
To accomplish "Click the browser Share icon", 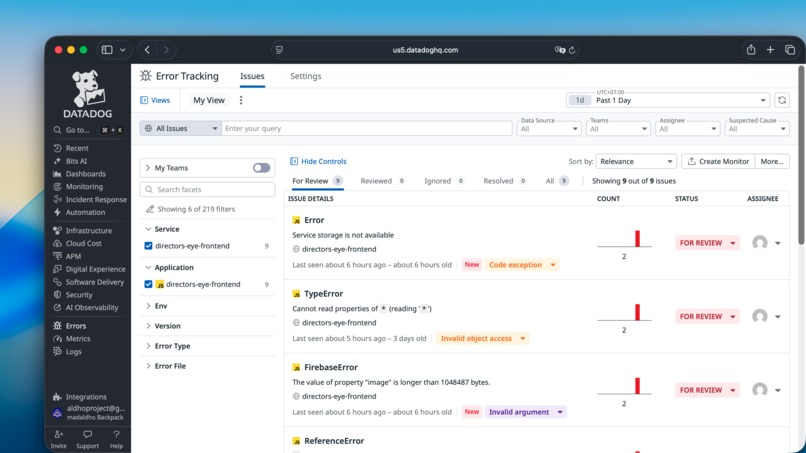I will (751, 50).
